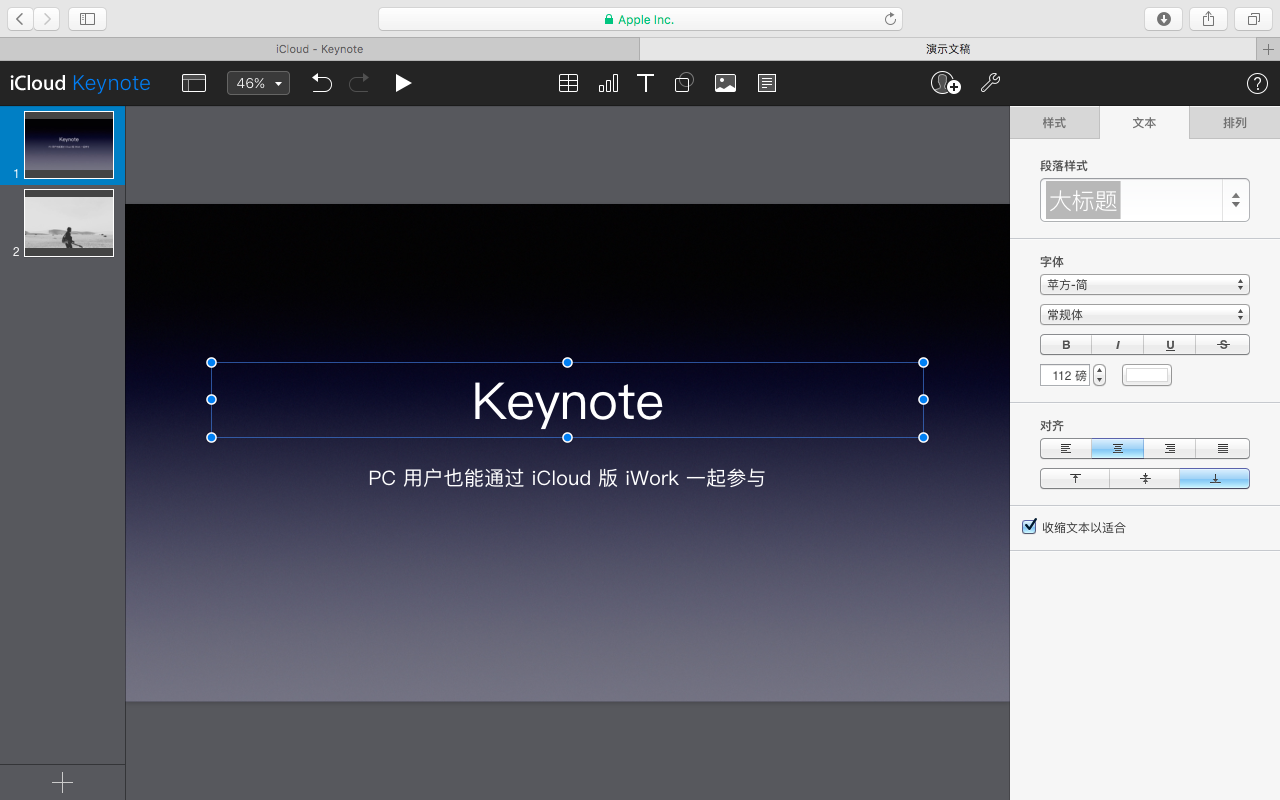Insert a table into the slide
1280x800 pixels.
pyautogui.click(x=568, y=83)
